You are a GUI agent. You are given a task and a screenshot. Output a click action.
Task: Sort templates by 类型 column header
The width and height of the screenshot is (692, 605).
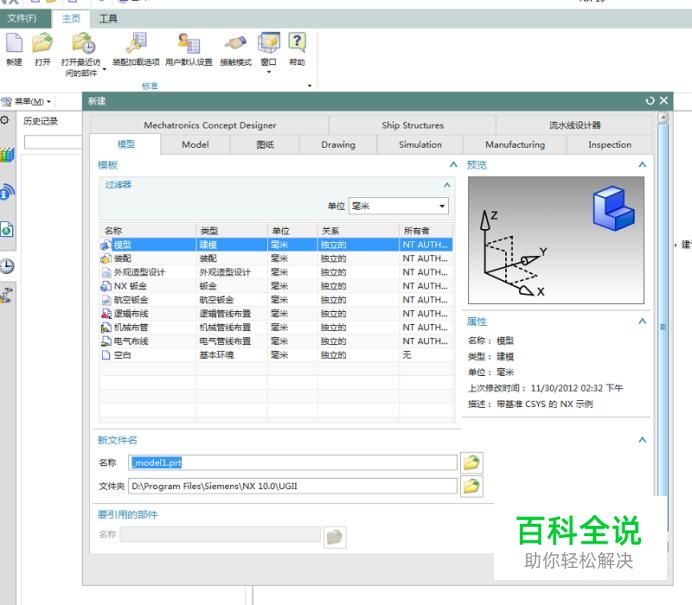tap(232, 230)
